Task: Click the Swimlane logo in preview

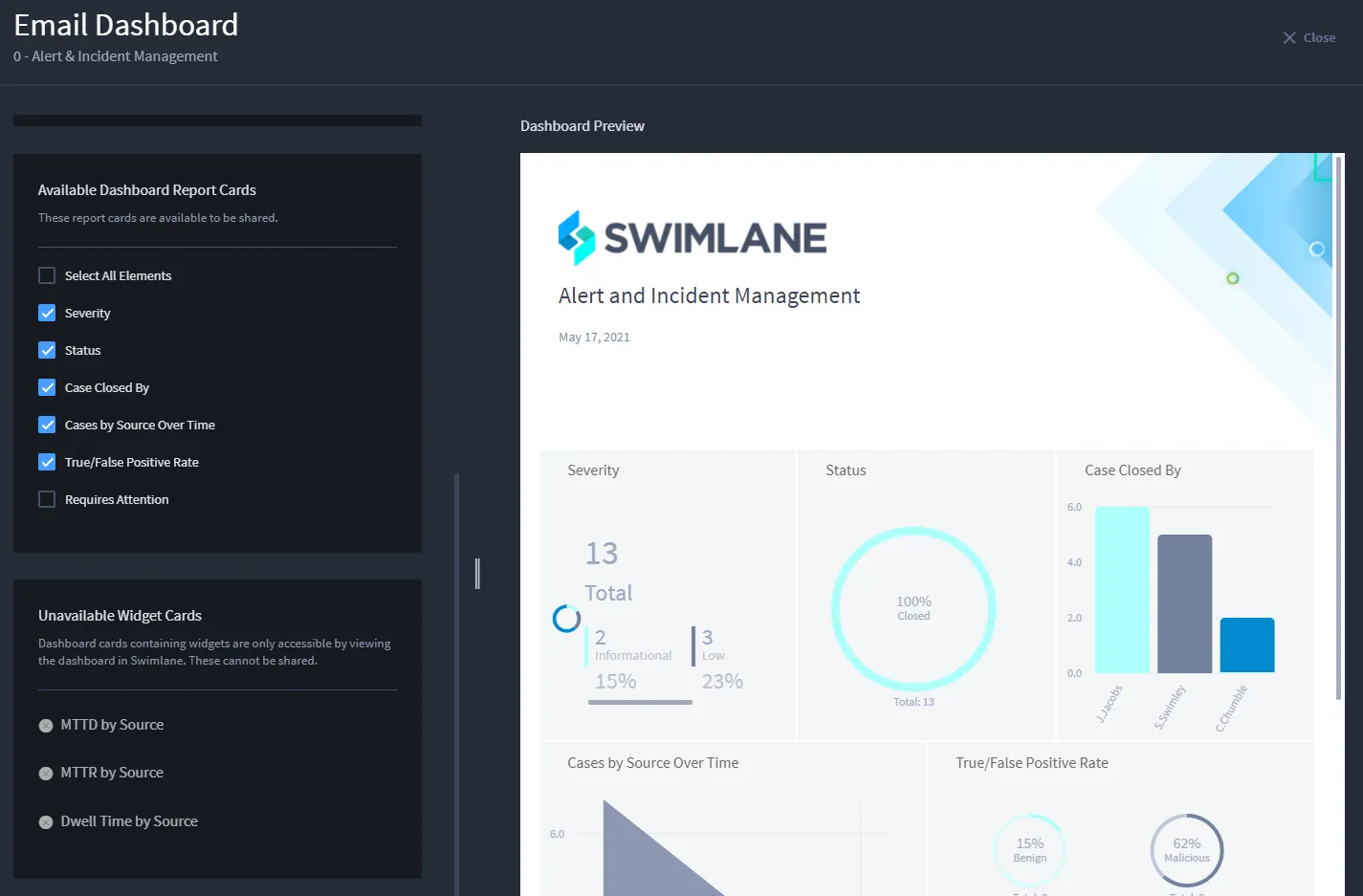Action: (x=692, y=238)
